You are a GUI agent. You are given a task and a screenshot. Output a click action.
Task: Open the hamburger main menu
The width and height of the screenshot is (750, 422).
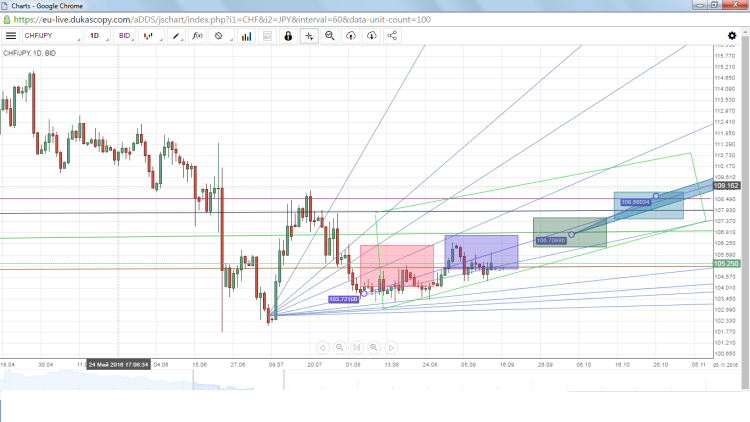[x=11, y=35]
